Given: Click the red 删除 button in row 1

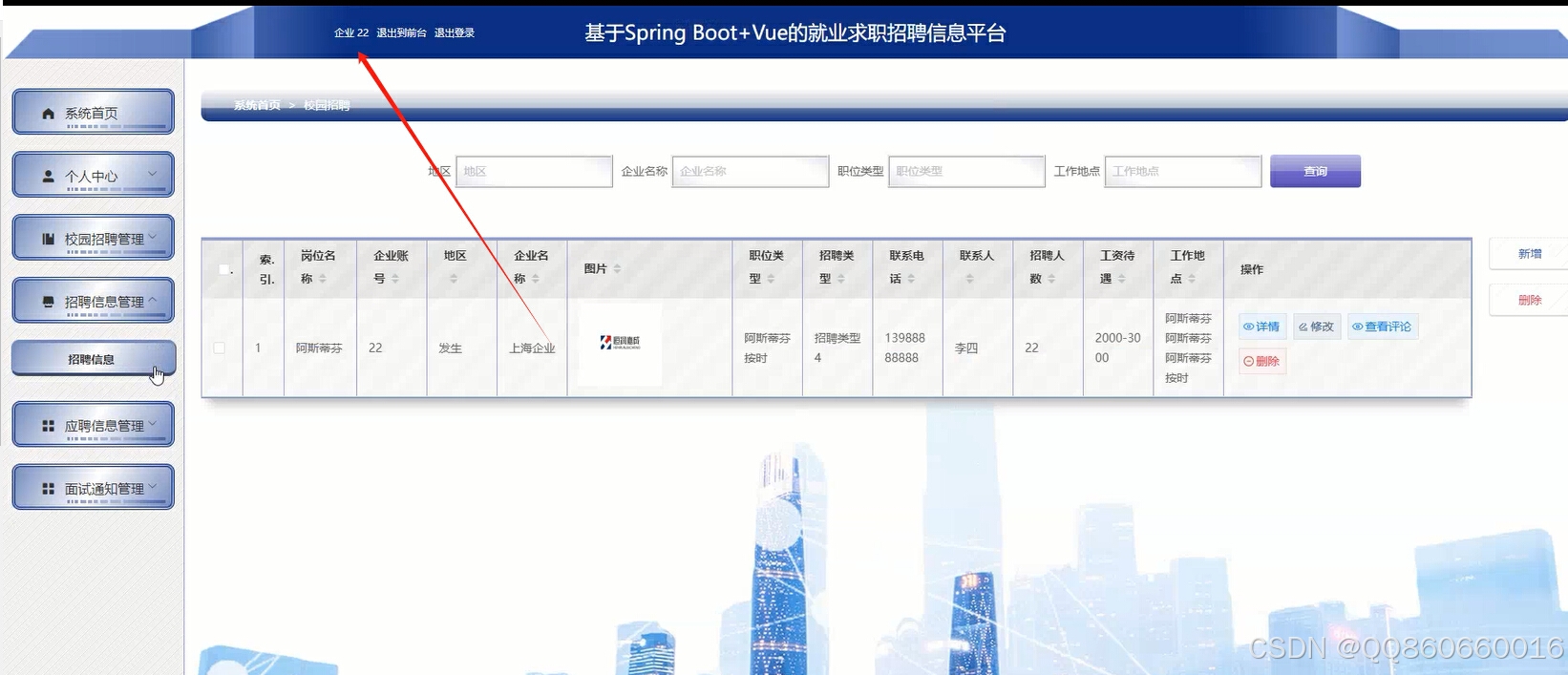Looking at the screenshot, I should (1262, 361).
